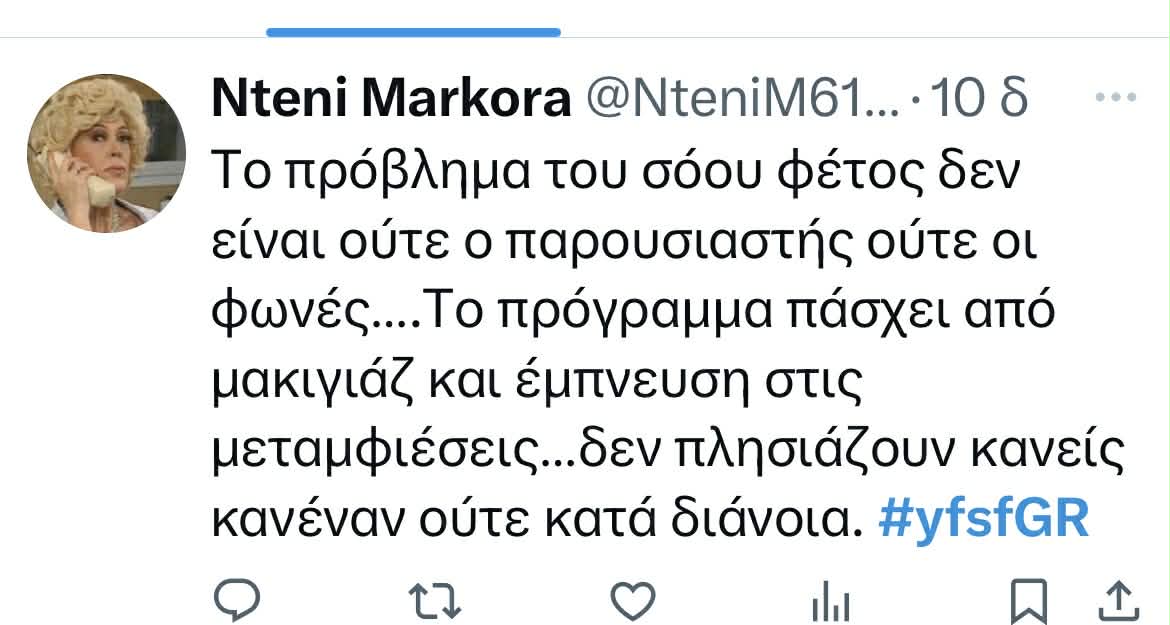Like the tweet with the heart
The height and width of the screenshot is (625, 1170).
click(632, 600)
